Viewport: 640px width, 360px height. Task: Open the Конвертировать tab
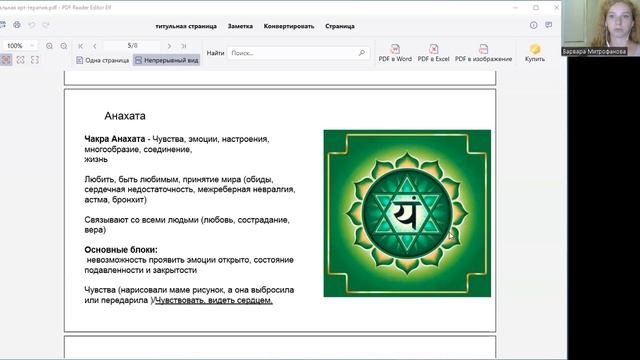[289, 26]
